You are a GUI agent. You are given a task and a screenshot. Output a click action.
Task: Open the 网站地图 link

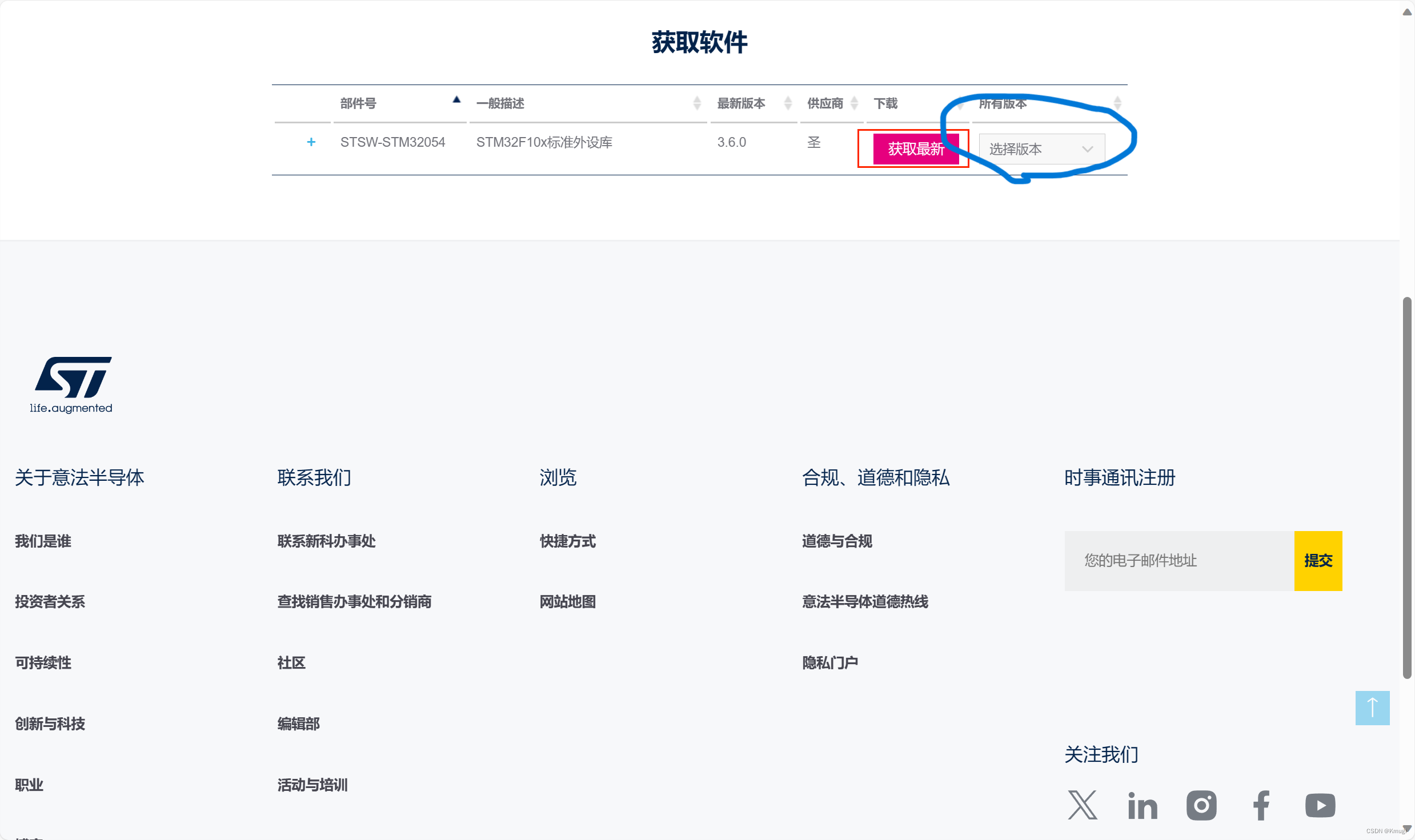click(568, 602)
